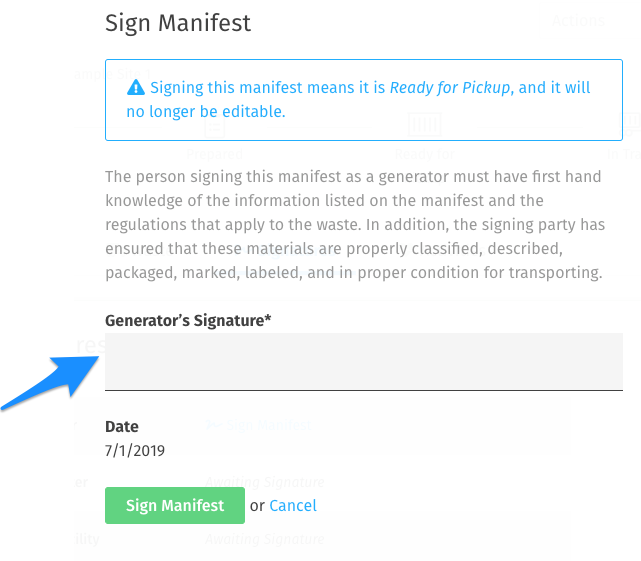This screenshot has width=641, height=561.
Task: Click the faded Sign Manifest link behind dialog
Action: coord(269,425)
